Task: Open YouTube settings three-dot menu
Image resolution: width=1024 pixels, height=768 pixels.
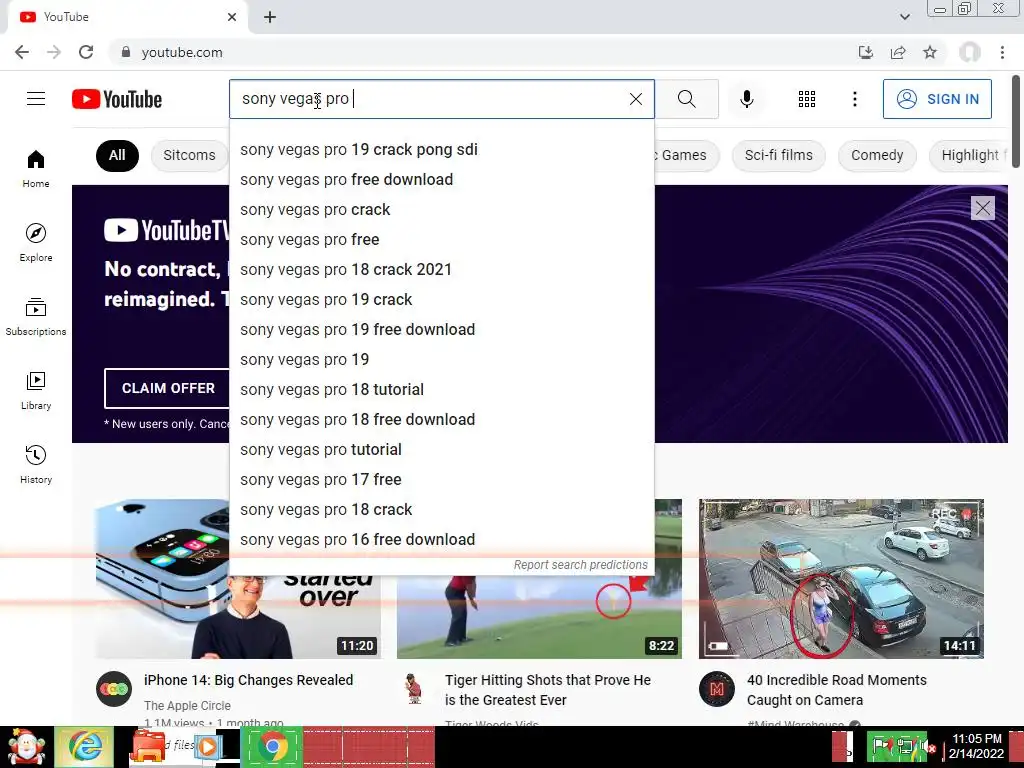Action: [854, 99]
